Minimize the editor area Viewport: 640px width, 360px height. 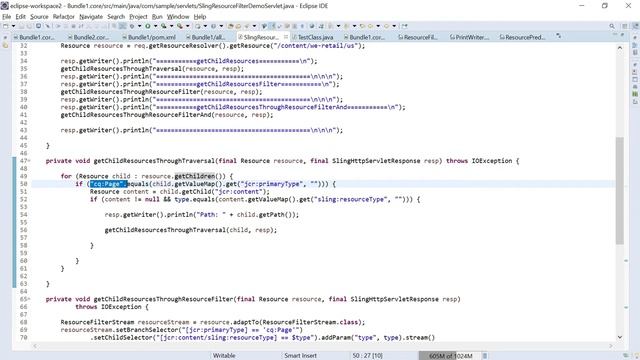tap(615, 35)
